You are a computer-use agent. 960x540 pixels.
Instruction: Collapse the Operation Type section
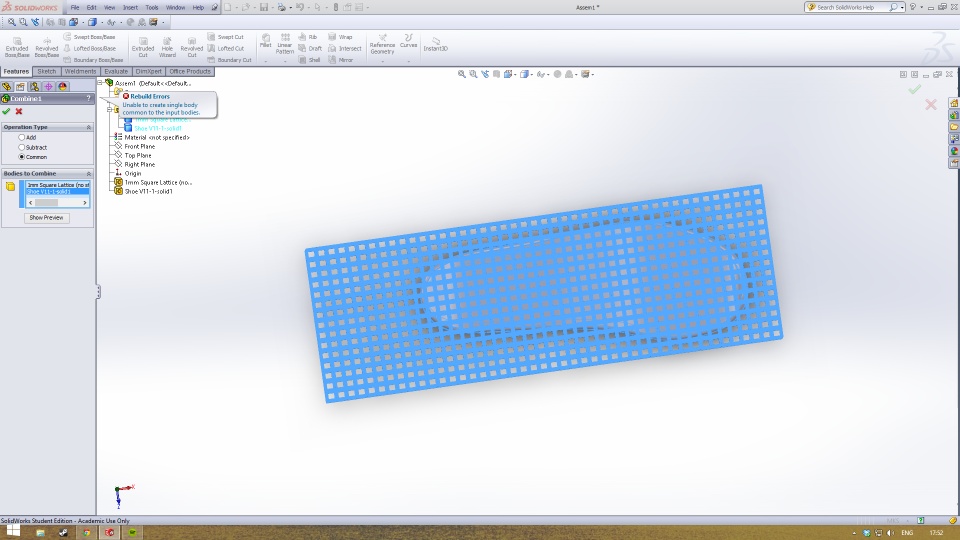tap(89, 127)
